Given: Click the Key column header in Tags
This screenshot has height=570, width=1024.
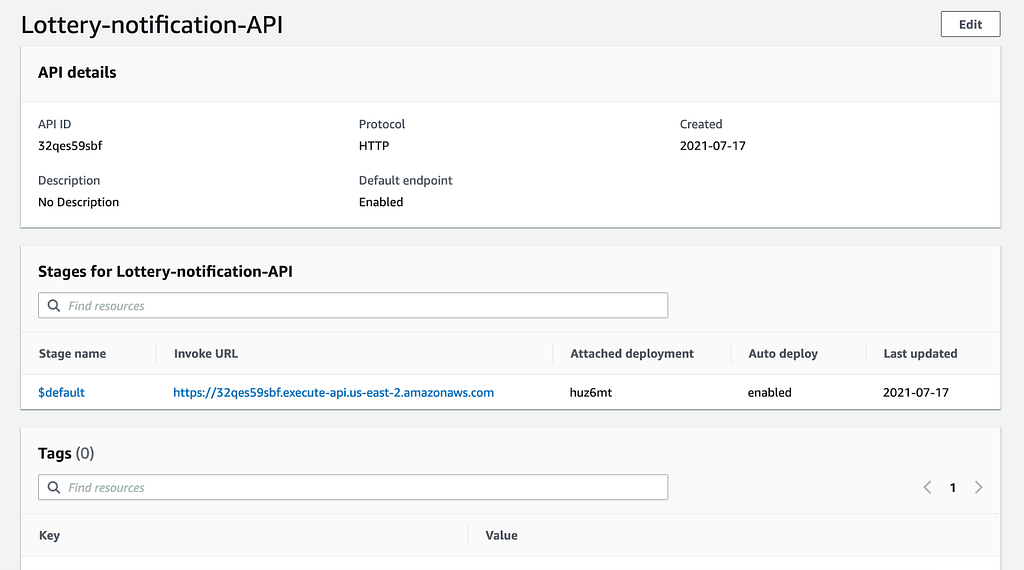Looking at the screenshot, I should (x=50, y=535).
